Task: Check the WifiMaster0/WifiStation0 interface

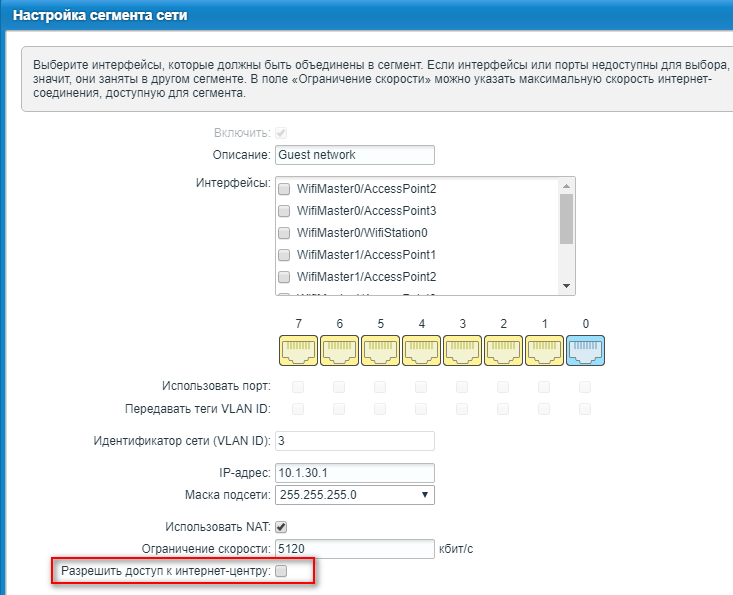Action: (x=285, y=233)
